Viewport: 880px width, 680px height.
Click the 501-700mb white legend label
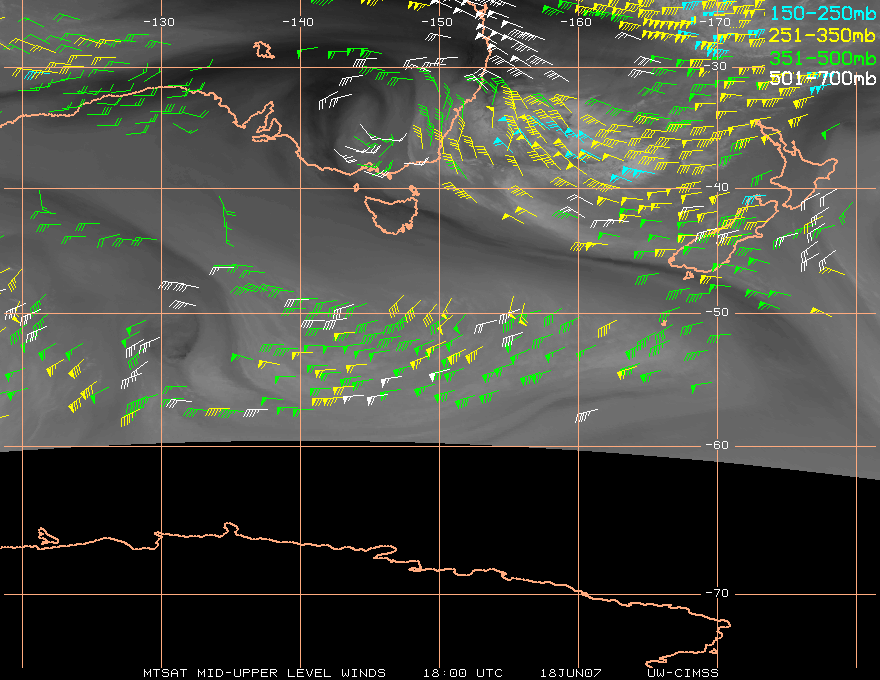pyautogui.click(x=822, y=78)
